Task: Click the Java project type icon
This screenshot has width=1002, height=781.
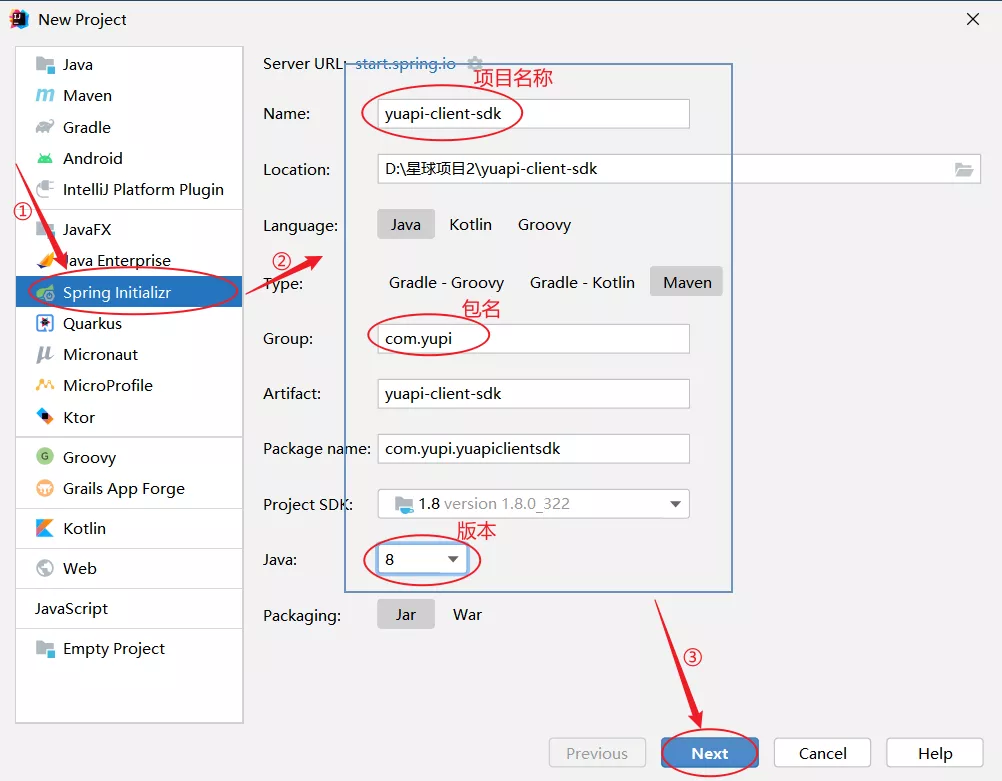Action: pos(45,65)
